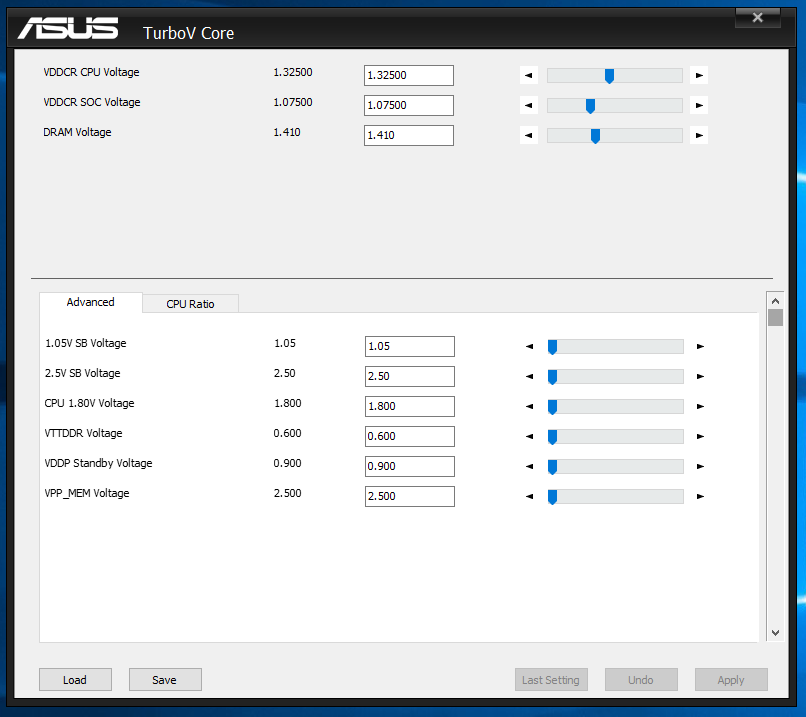Lower 1.05V SB Voltage using left arrow
The image size is (806, 717).
(x=529, y=346)
